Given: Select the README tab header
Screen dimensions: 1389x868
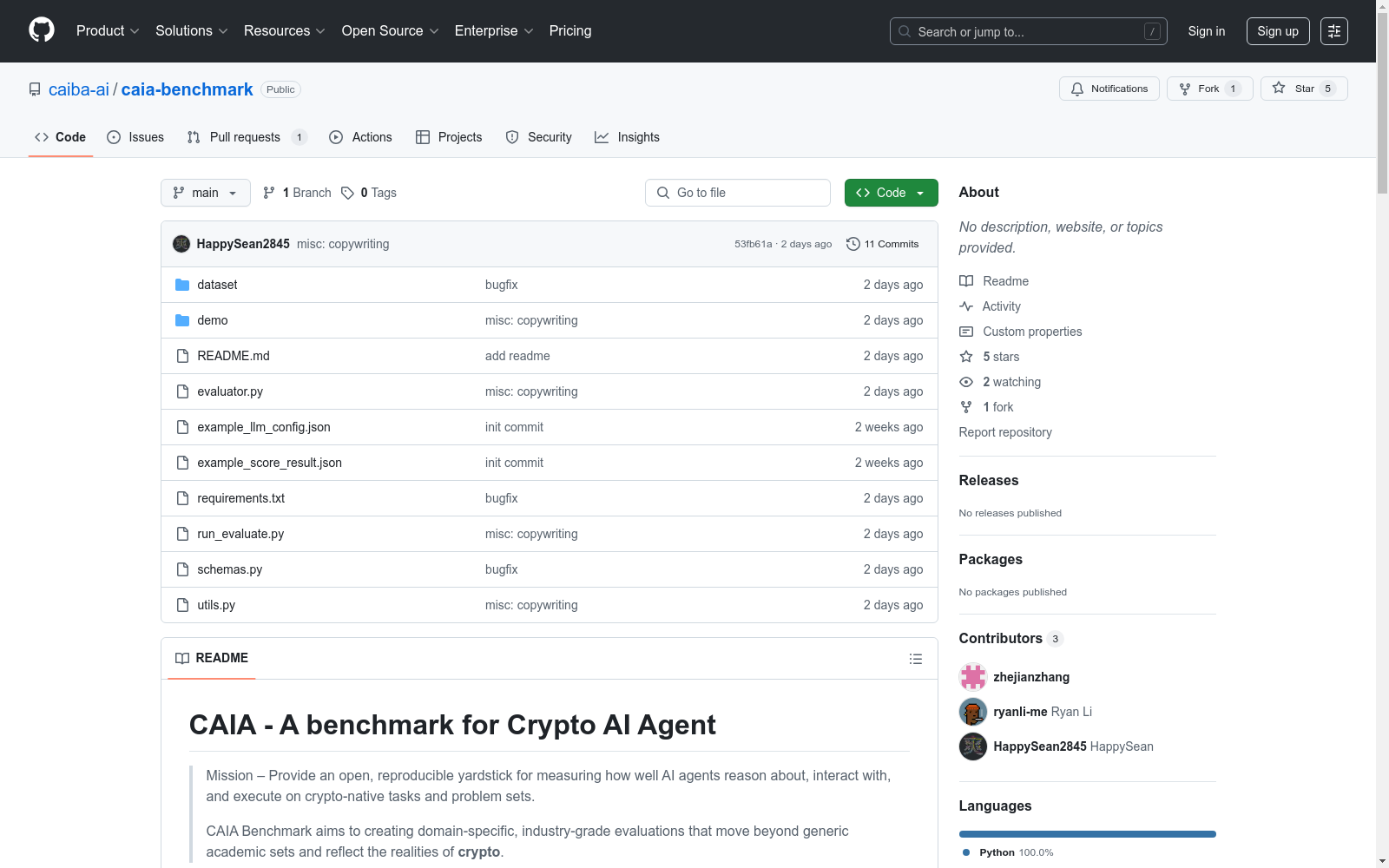Looking at the screenshot, I should tap(212, 658).
